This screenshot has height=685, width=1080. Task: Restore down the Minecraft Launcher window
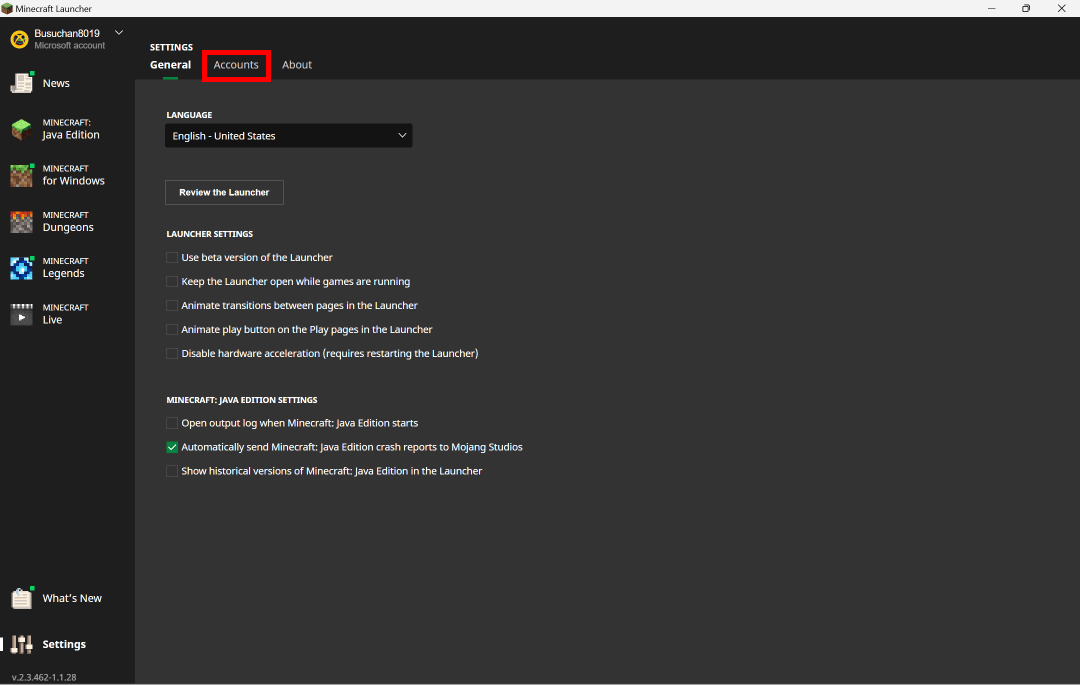[1026, 8]
